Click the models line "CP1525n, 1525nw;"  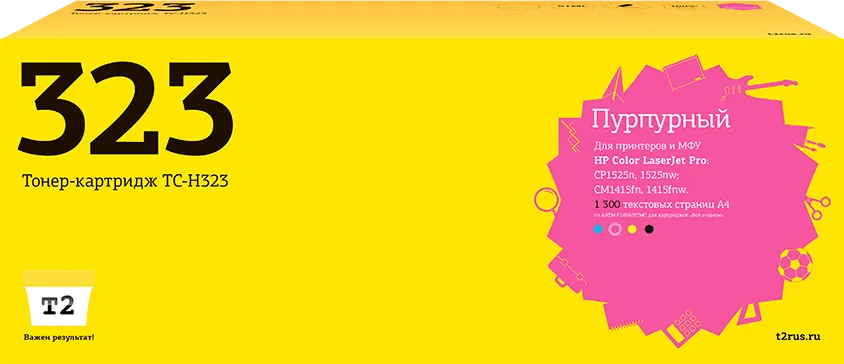coord(636,175)
